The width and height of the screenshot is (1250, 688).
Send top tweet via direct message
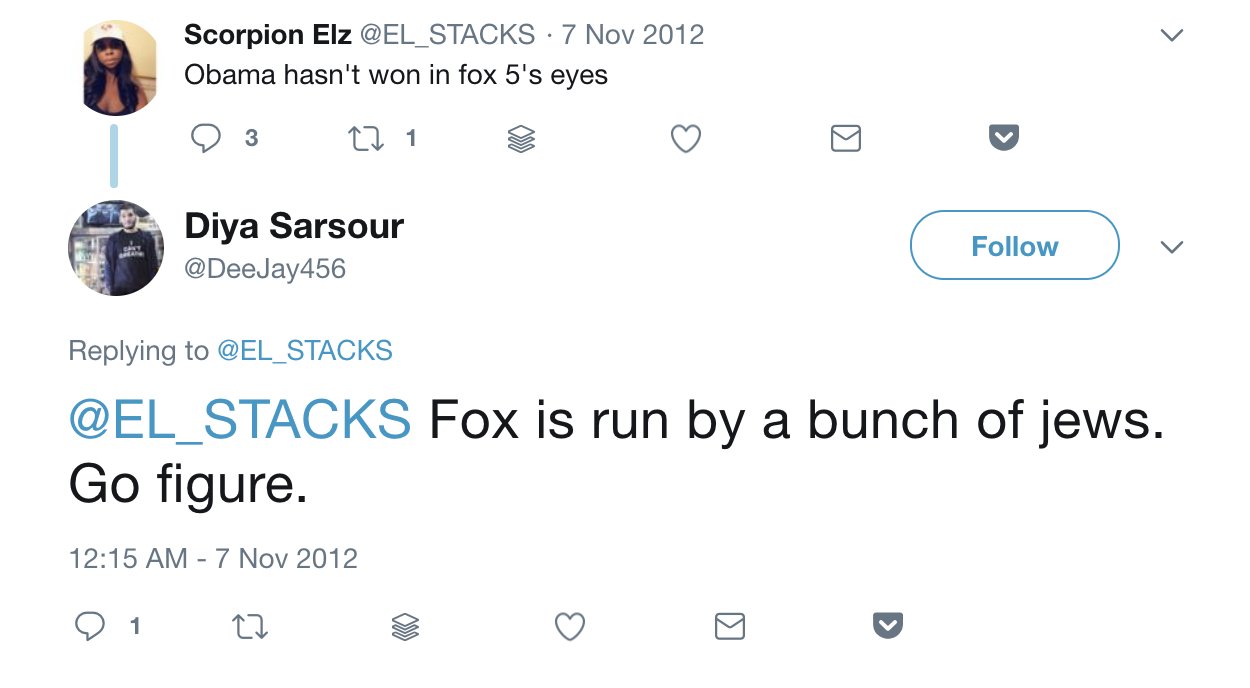tap(846, 139)
